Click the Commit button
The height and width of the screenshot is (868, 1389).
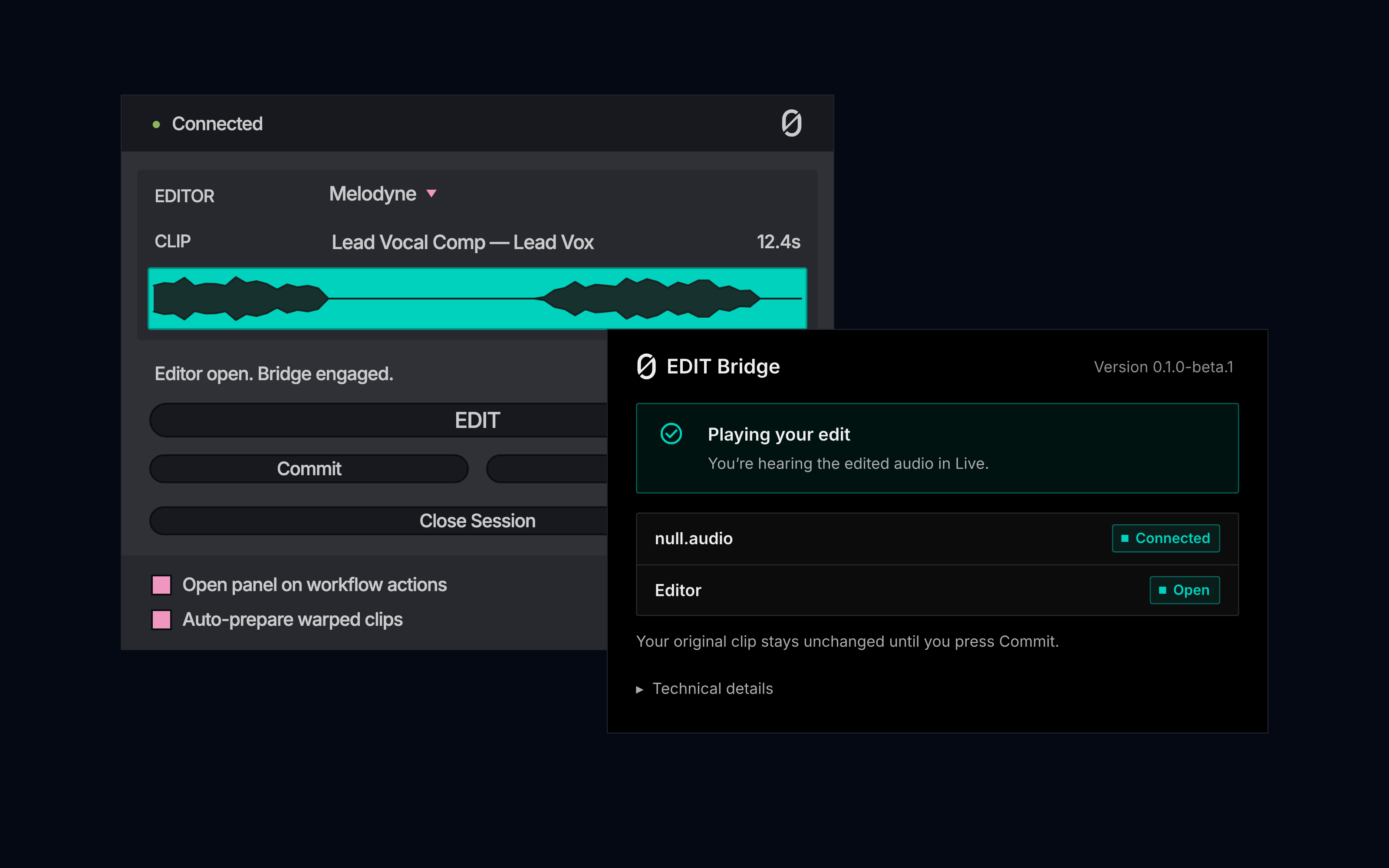(309, 468)
